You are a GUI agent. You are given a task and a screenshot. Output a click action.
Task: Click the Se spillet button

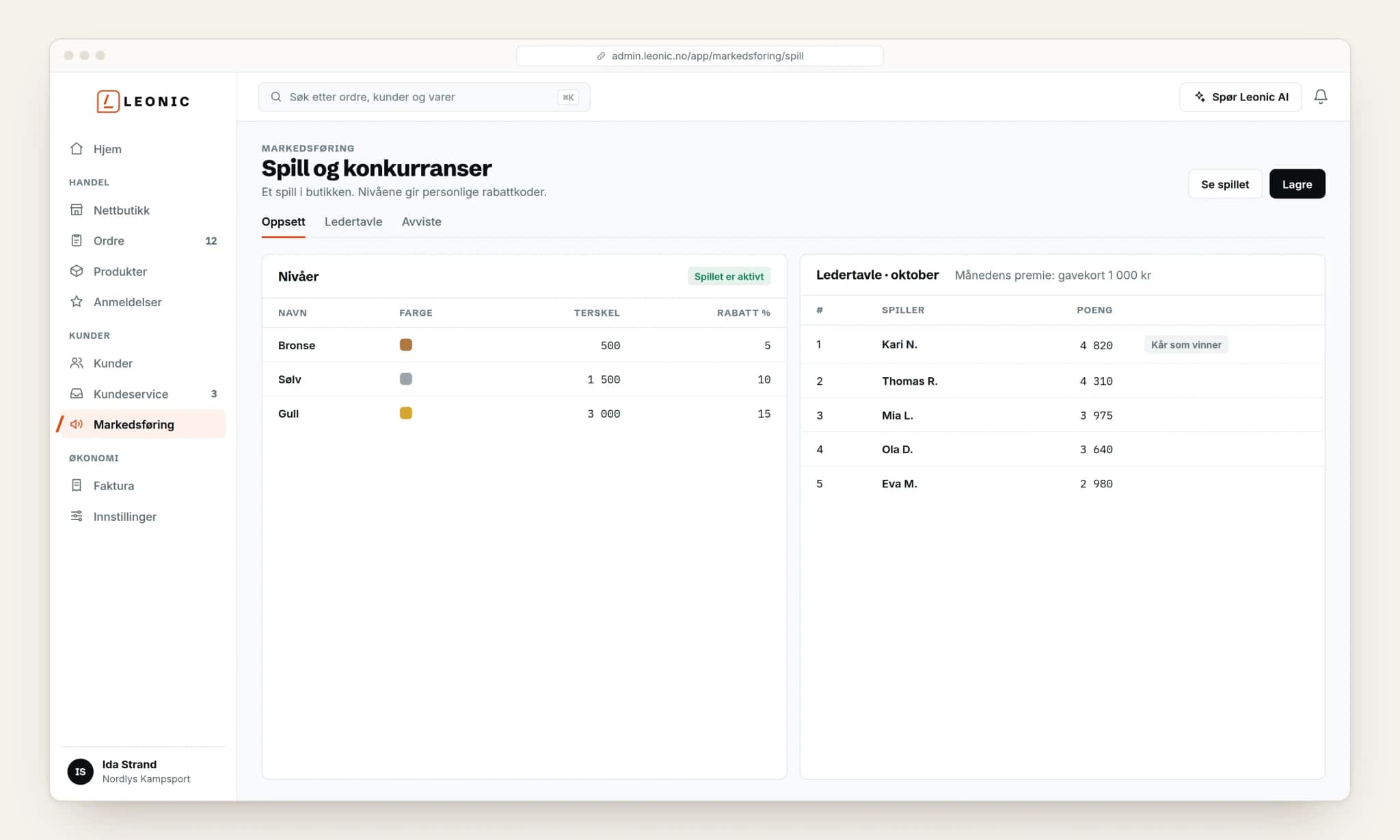pyautogui.click(x=1225, y=184)
